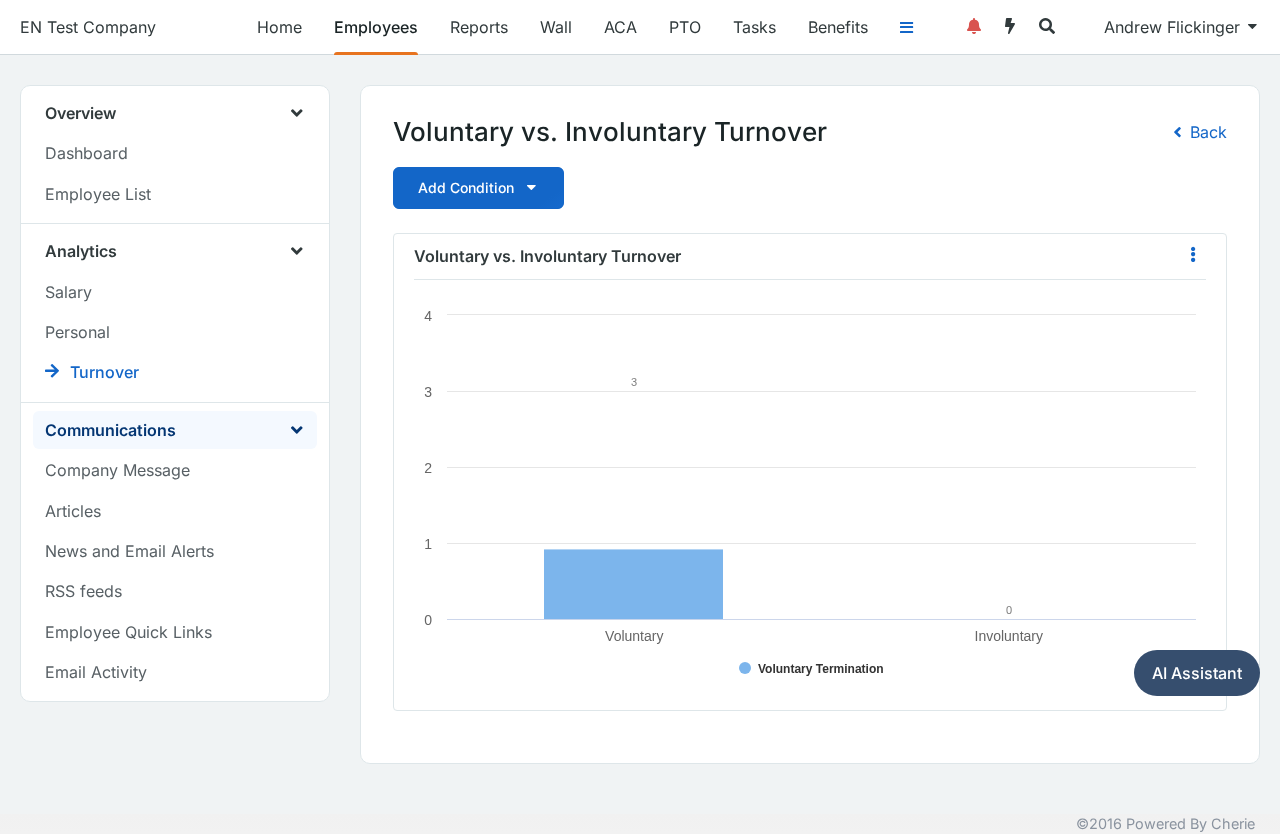Click the arrow icon beside Turnover

(x=52, y=371)
